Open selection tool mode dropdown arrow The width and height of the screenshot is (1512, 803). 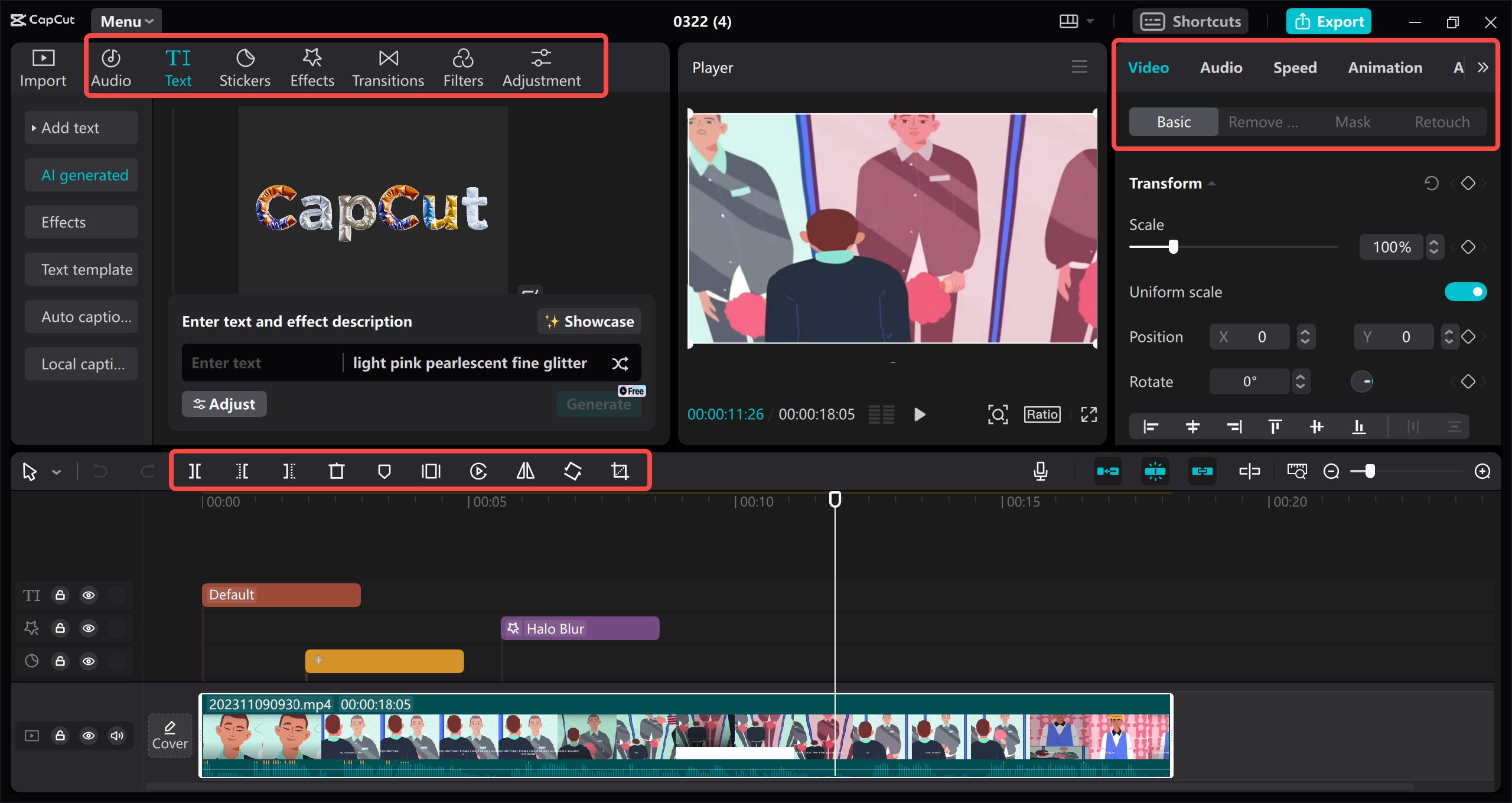(57, 472)
